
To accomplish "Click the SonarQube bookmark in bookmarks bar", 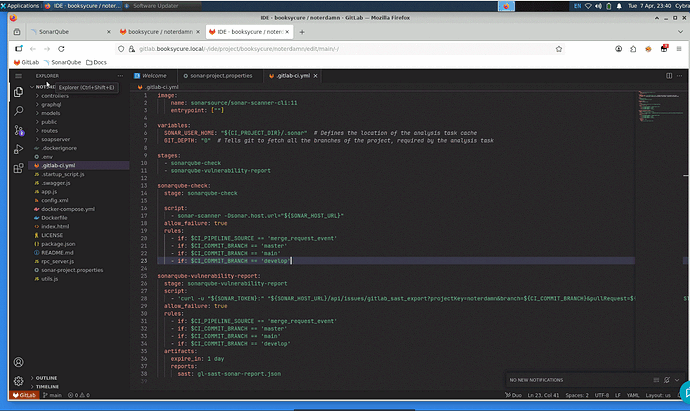I will coord(66,62).
